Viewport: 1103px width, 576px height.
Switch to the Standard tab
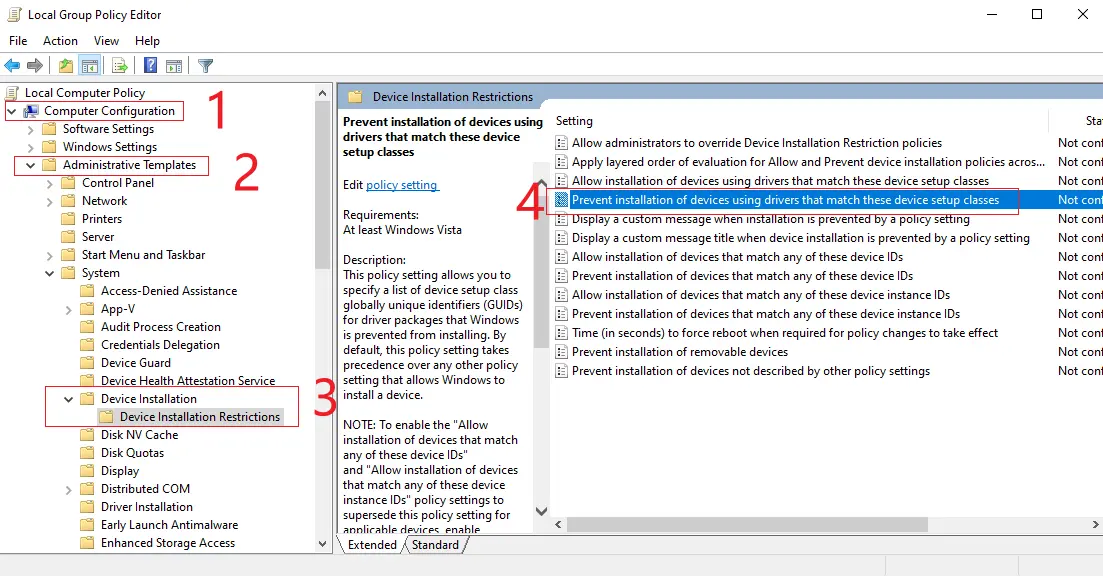(435, 545)
